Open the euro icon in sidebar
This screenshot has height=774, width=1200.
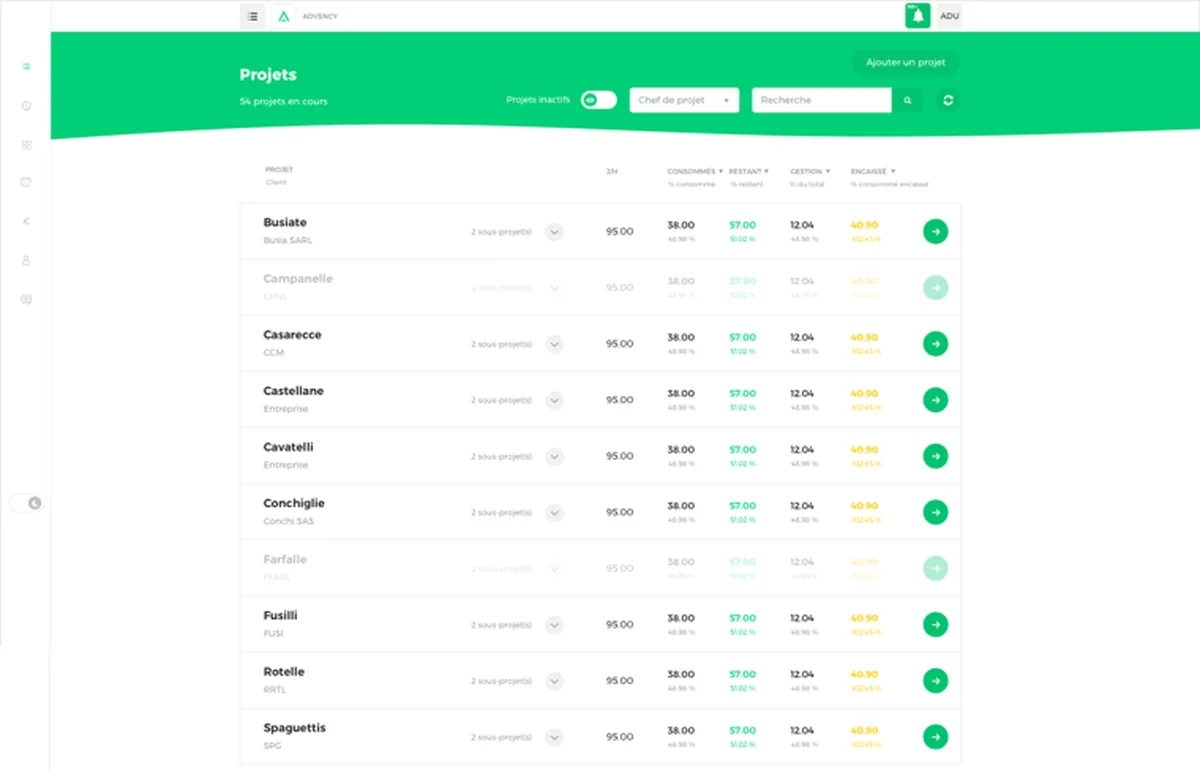click(26, 221)
